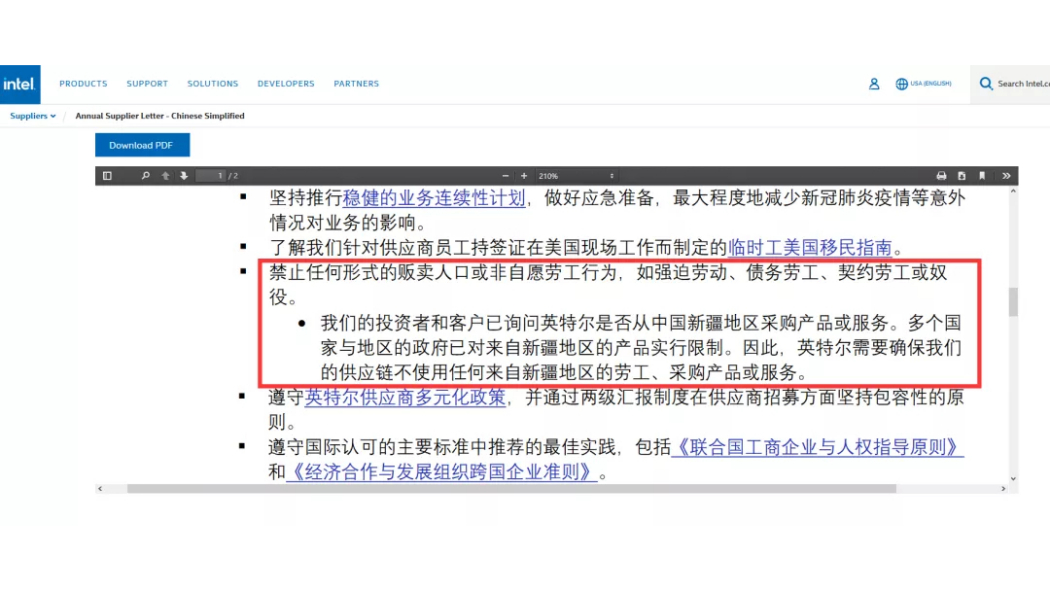1050x591 pixels.
Task: Expand the Suppliers breadcrumb dropdown
Action: pos(32,116)
